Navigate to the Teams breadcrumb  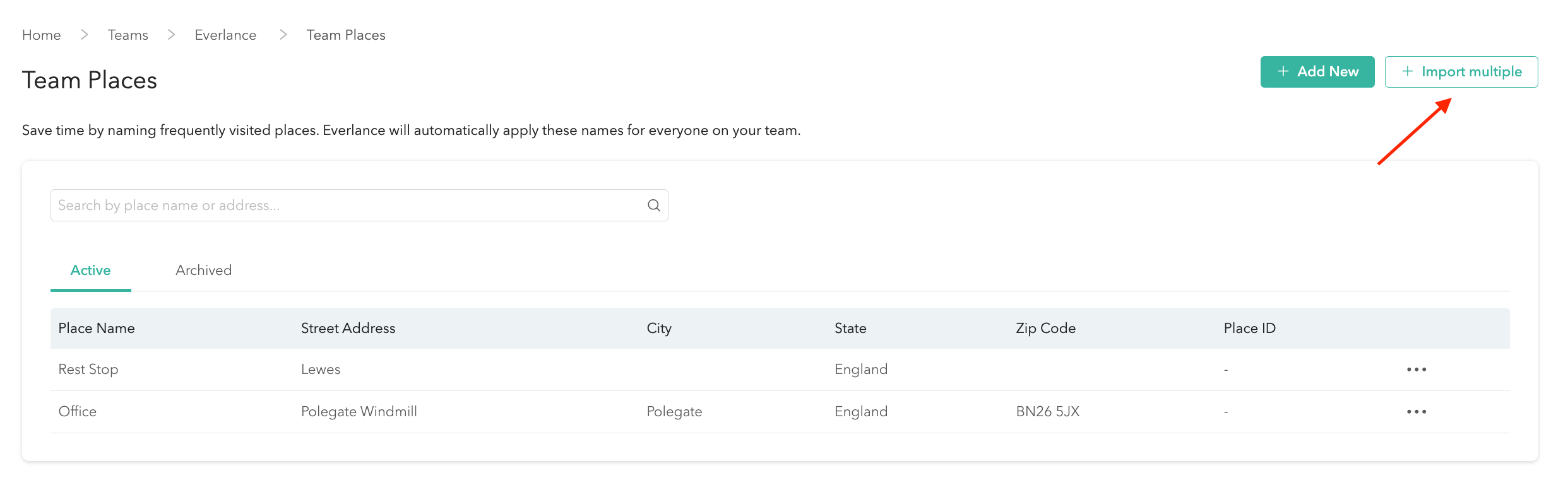click(x=128, y=35)
